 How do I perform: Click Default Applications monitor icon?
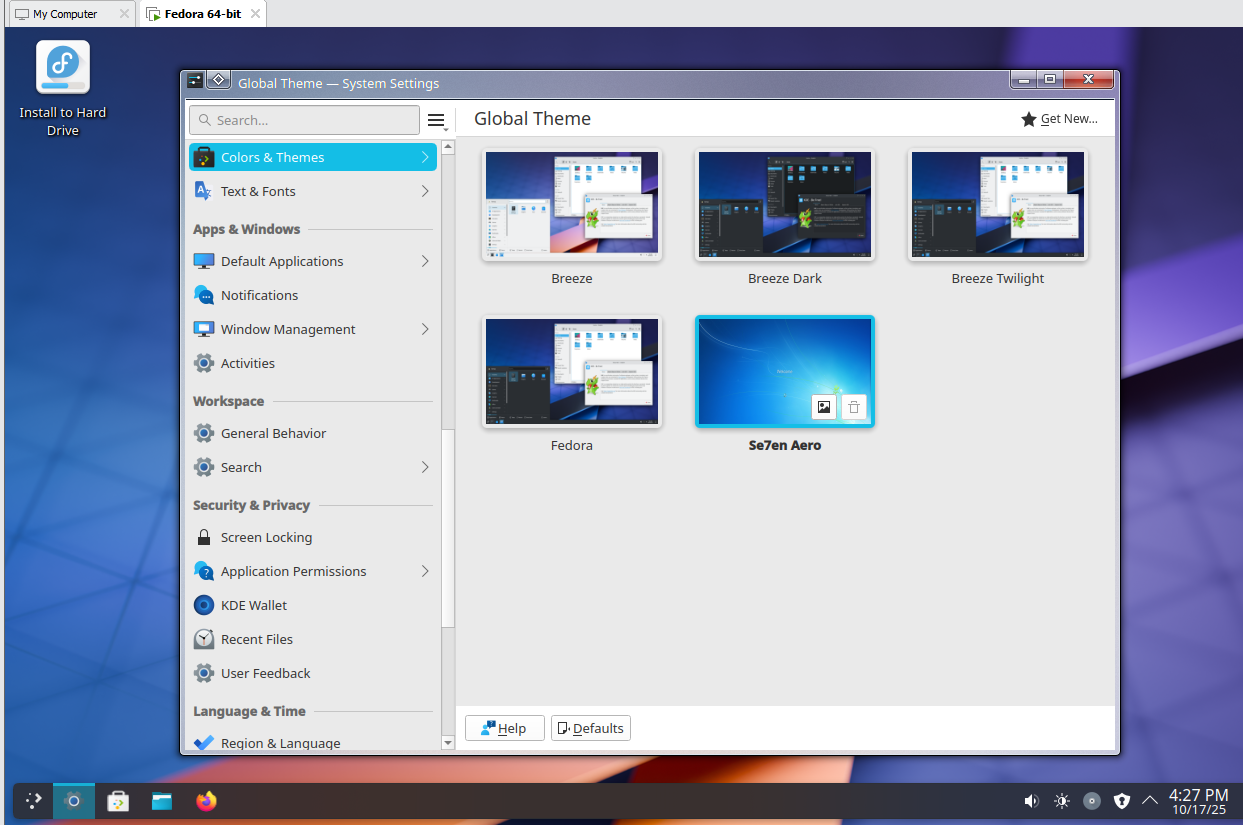click(x=204, y=261)
